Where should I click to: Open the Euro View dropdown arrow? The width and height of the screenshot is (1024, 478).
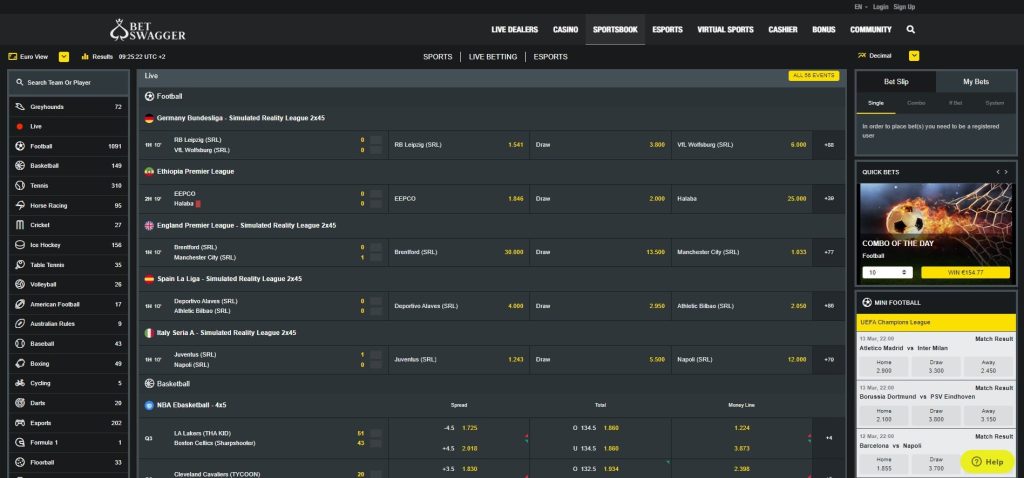(64, 56)
